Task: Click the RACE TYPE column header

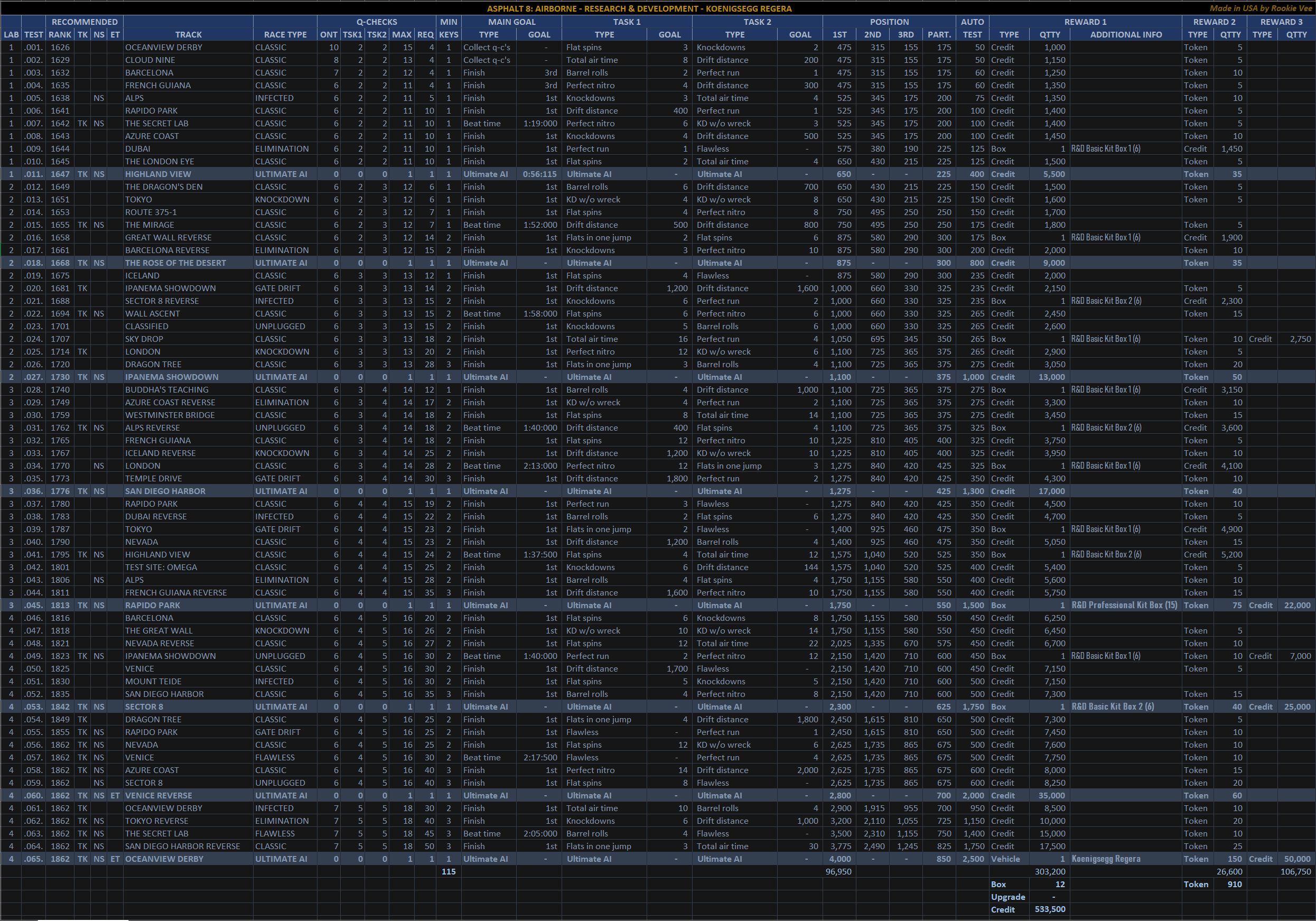Action: click(x=285, y=34)
